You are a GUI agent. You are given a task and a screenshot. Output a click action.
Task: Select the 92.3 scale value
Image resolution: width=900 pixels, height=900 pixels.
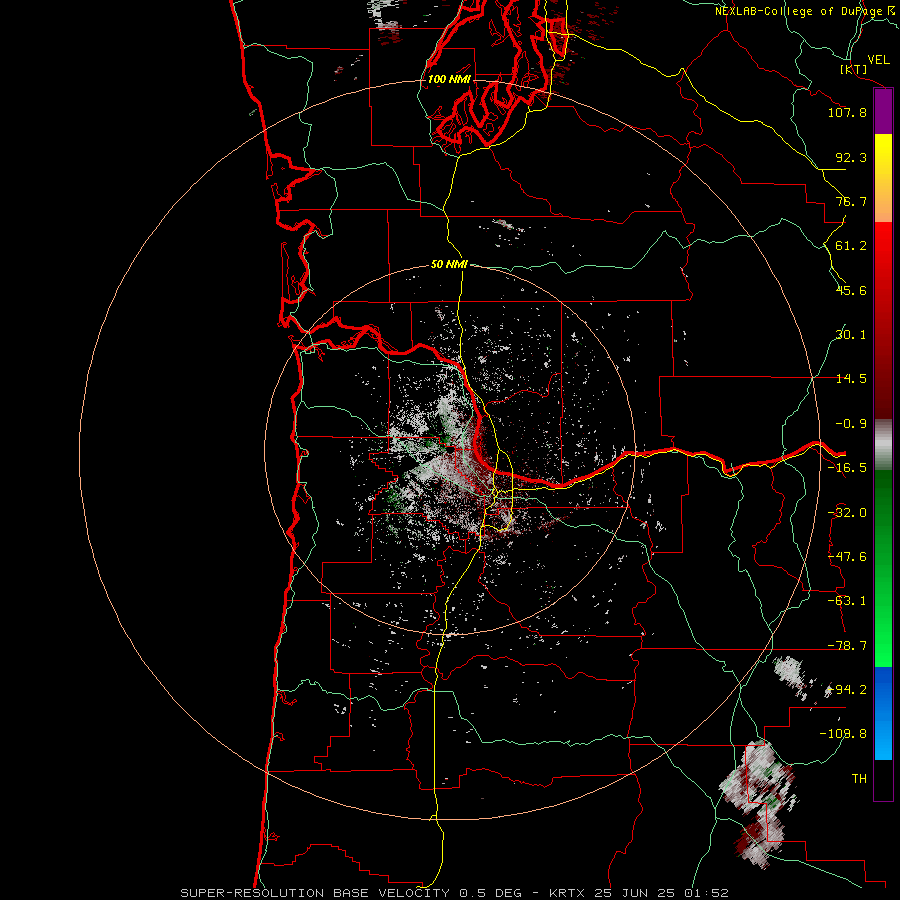[851, 157]
